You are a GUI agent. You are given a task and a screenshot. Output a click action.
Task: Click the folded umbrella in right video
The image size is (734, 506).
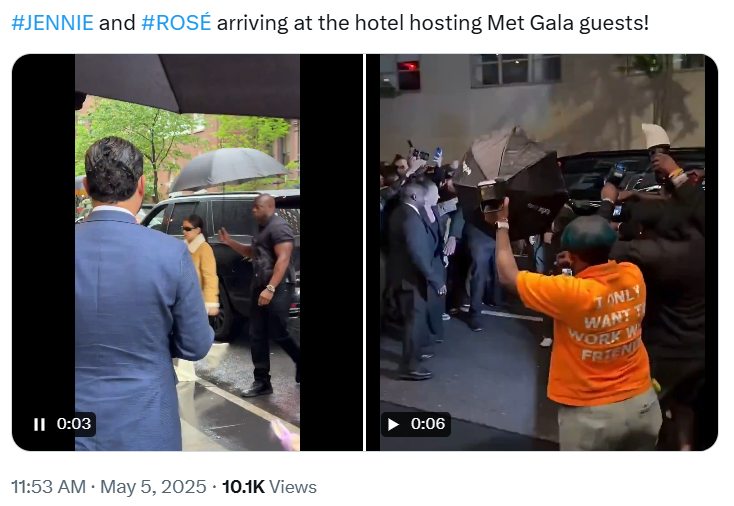click(511, 180)
